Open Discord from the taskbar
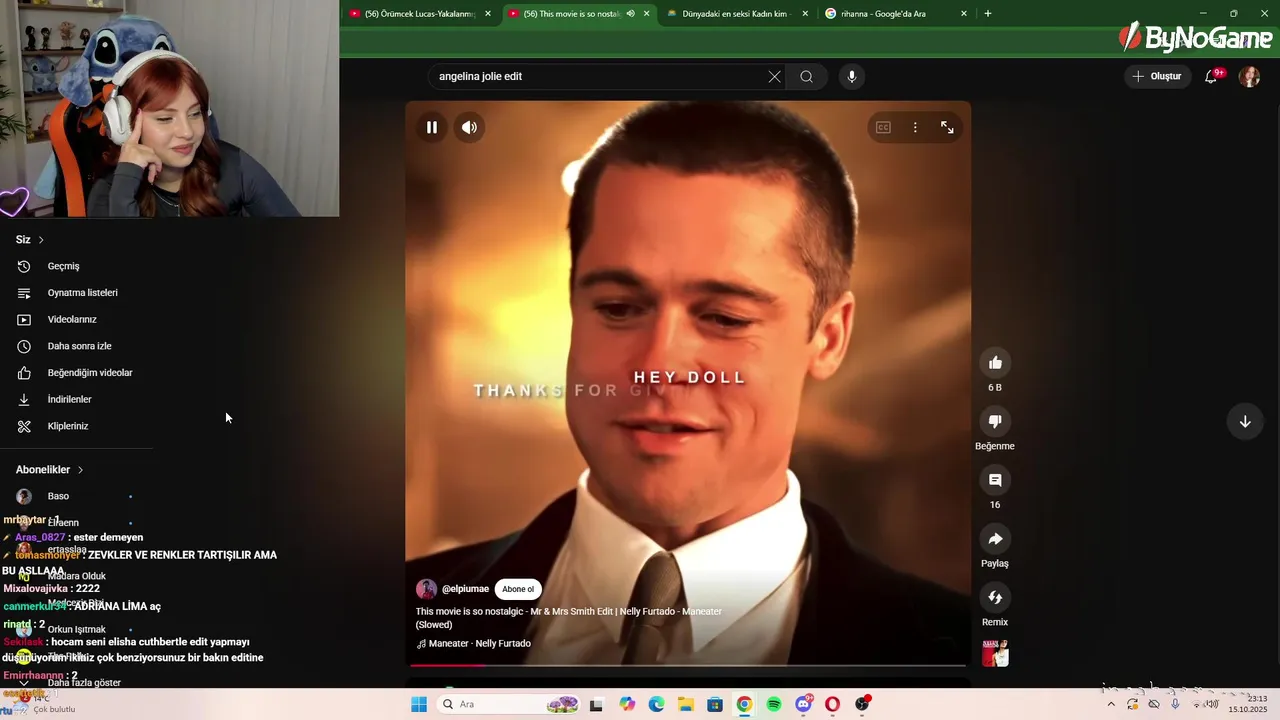 coord(803,704)
